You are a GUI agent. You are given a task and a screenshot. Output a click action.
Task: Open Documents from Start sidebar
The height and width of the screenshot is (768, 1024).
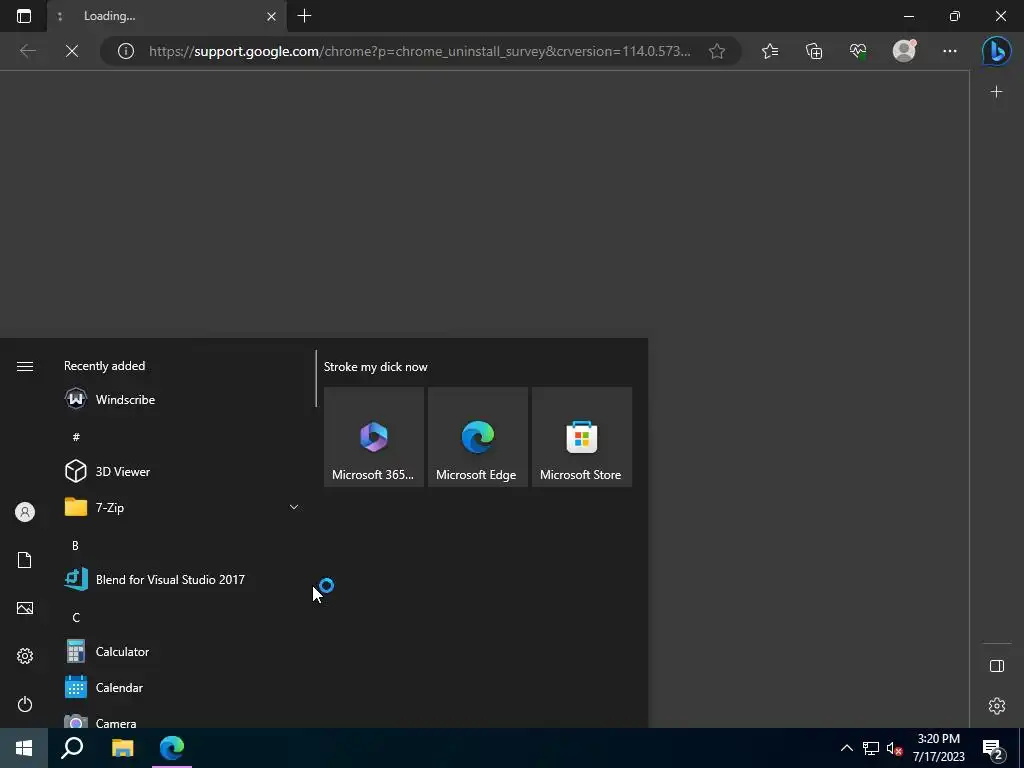coord(25,560)
